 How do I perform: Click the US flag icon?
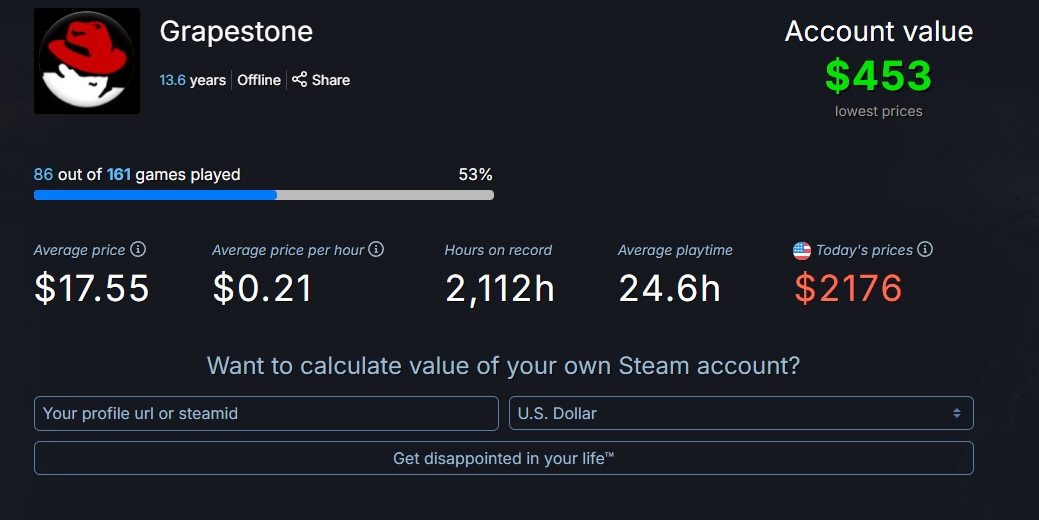point(802,250)
